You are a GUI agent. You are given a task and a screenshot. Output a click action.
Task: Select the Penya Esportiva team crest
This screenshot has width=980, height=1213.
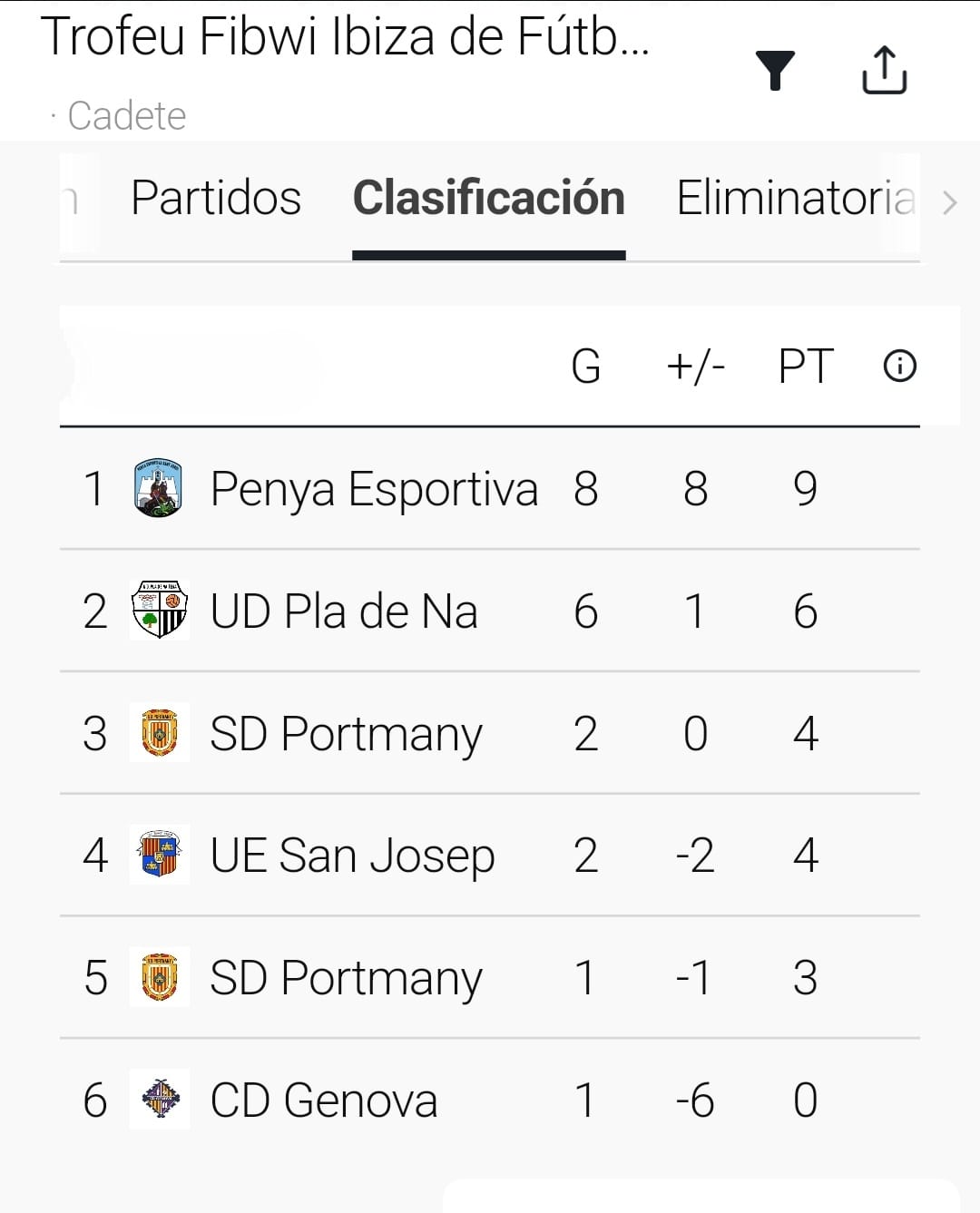tap(159, 489)
